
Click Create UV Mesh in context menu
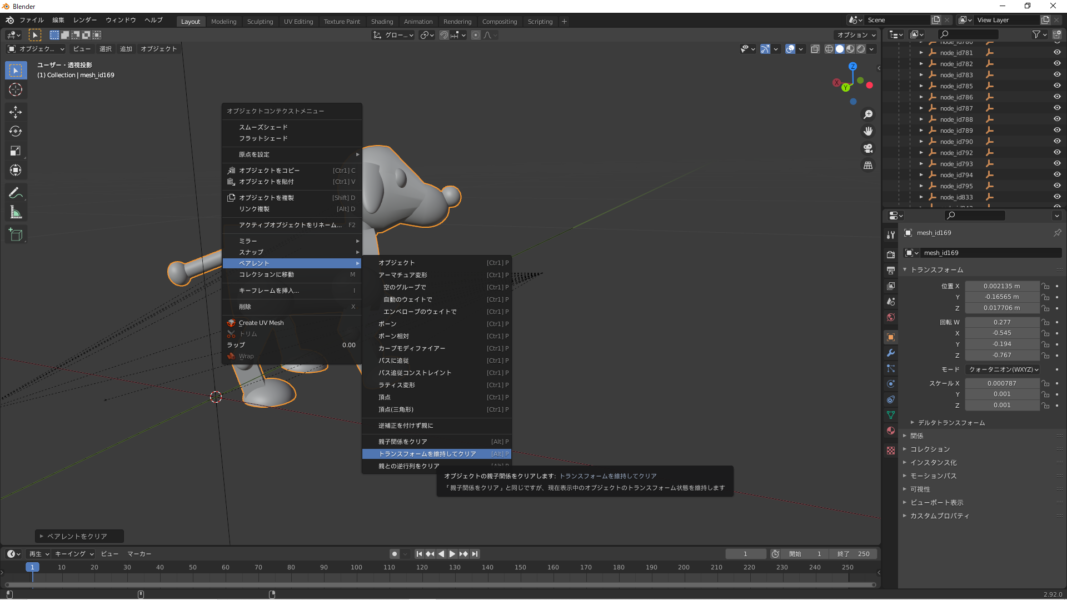[292, 322]
